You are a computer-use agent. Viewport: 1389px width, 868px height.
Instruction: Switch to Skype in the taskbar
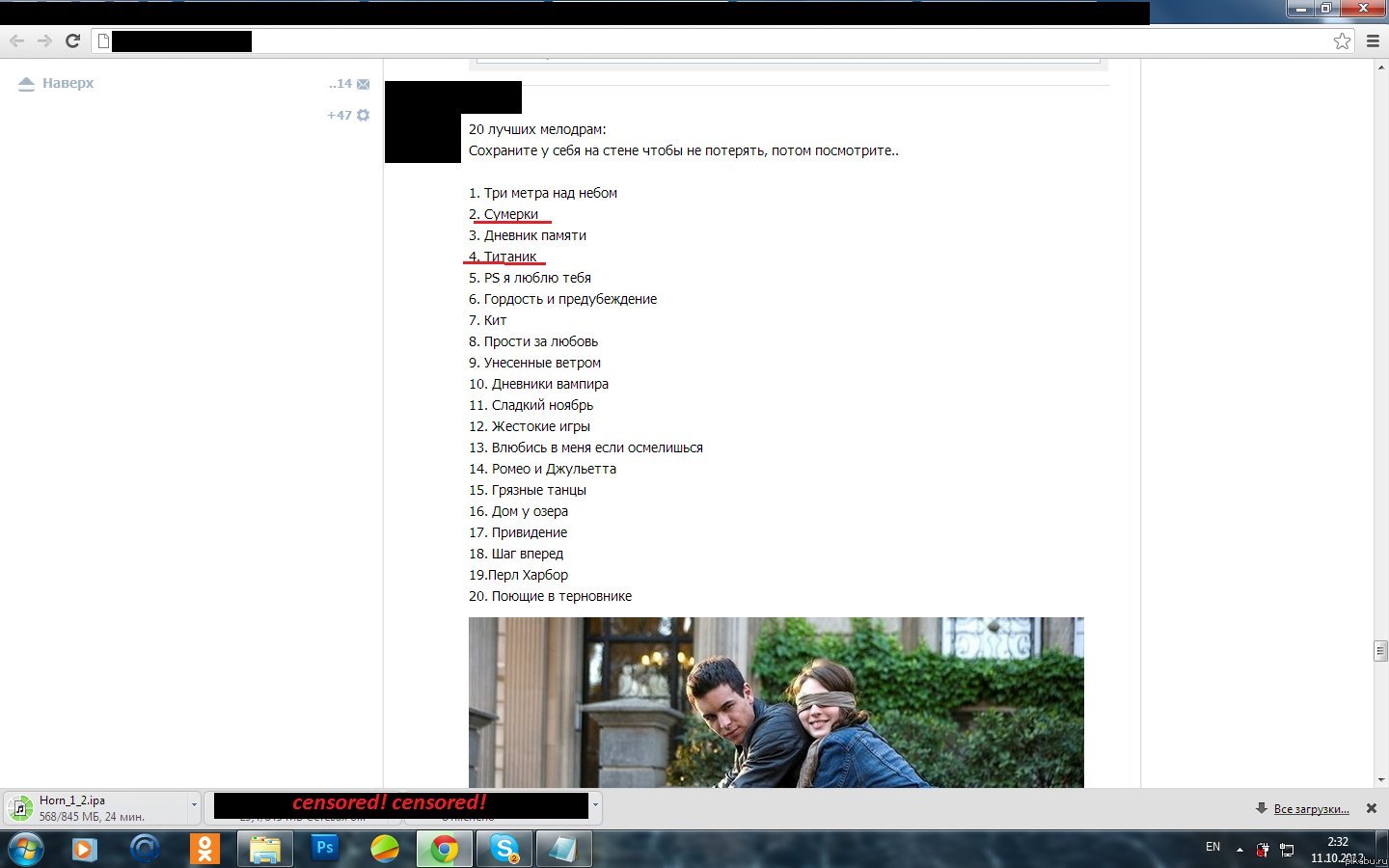[x=504, y=849]
